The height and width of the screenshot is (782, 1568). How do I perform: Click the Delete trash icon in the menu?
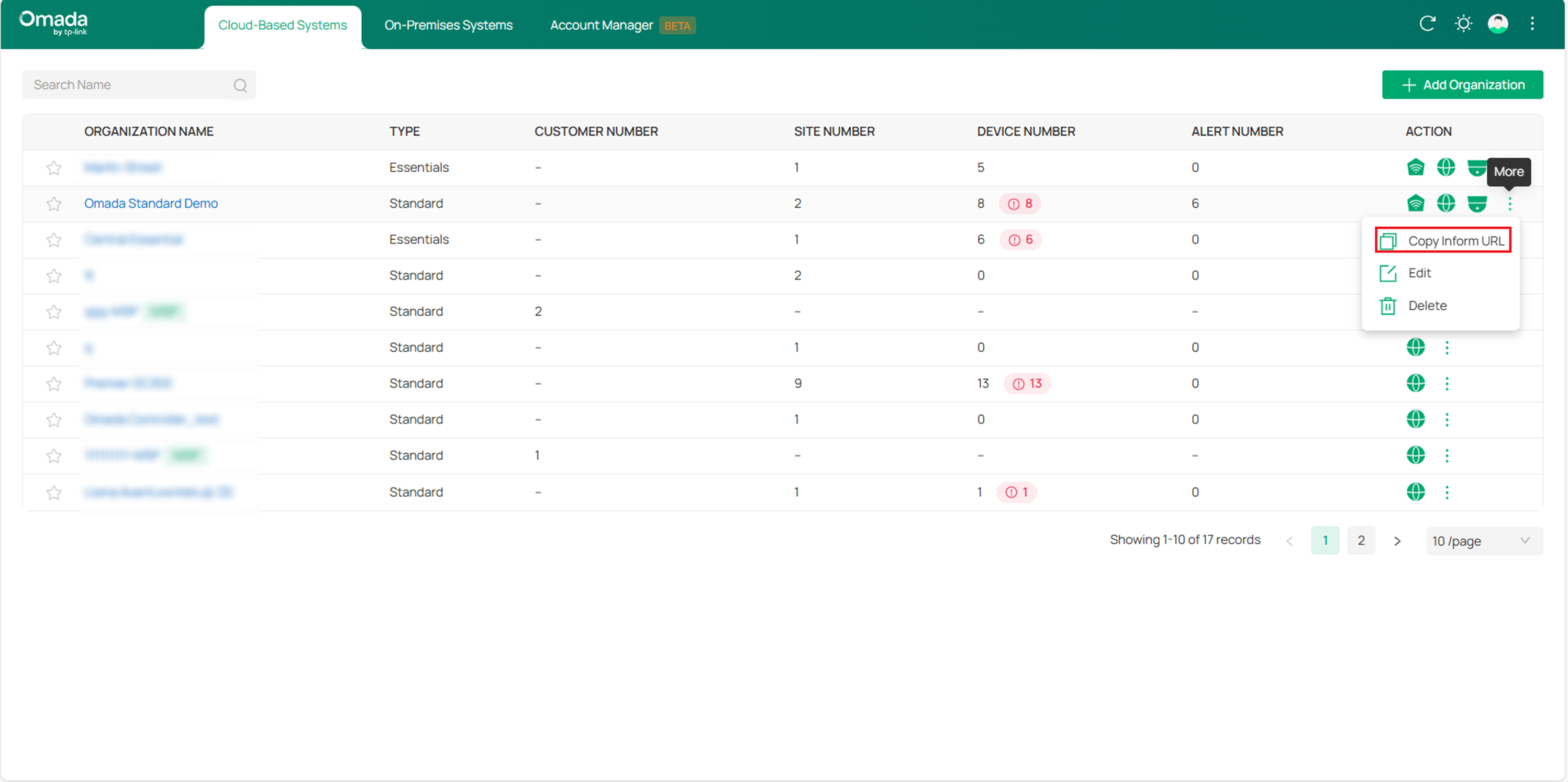pos(1388,306)
